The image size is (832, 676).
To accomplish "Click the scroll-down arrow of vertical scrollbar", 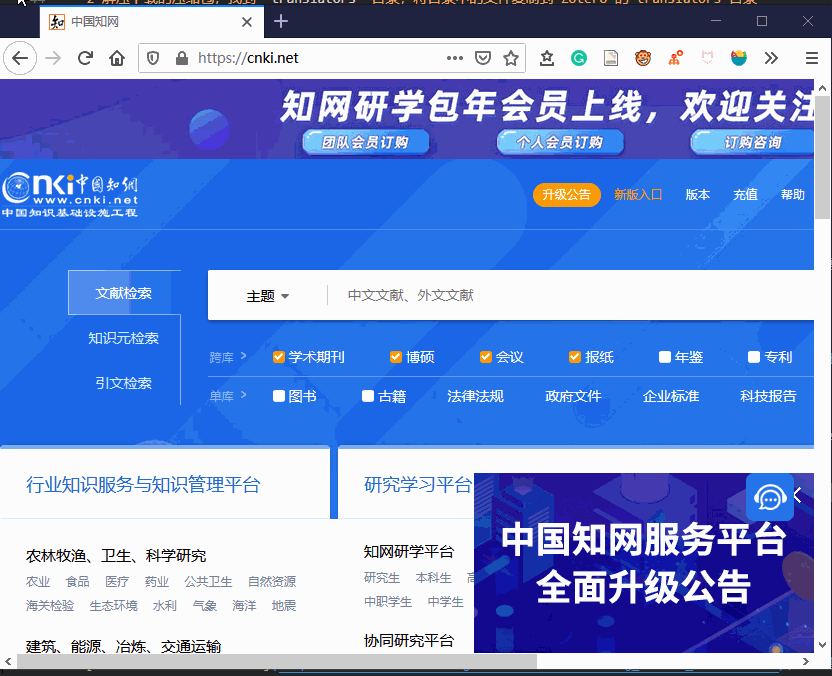I will tap(822, 645).
